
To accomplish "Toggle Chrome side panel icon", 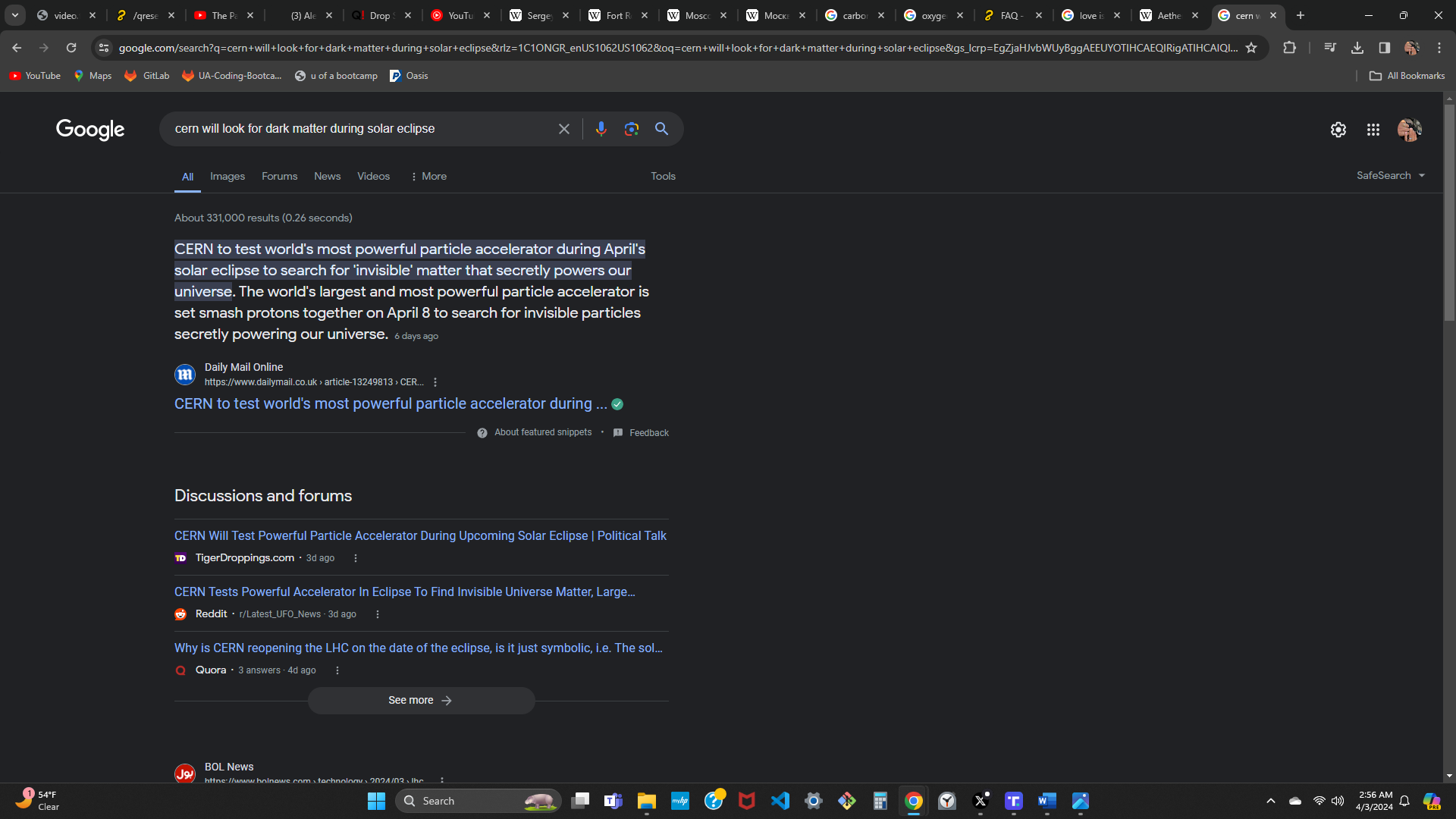I will pyautogui.click(x=1385, y=48).
